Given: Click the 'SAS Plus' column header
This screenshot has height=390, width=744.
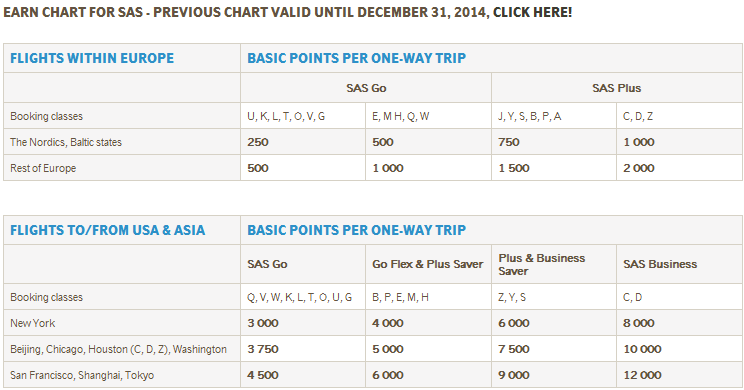Looking at the screenshot, I should click(x=616, y=88).
